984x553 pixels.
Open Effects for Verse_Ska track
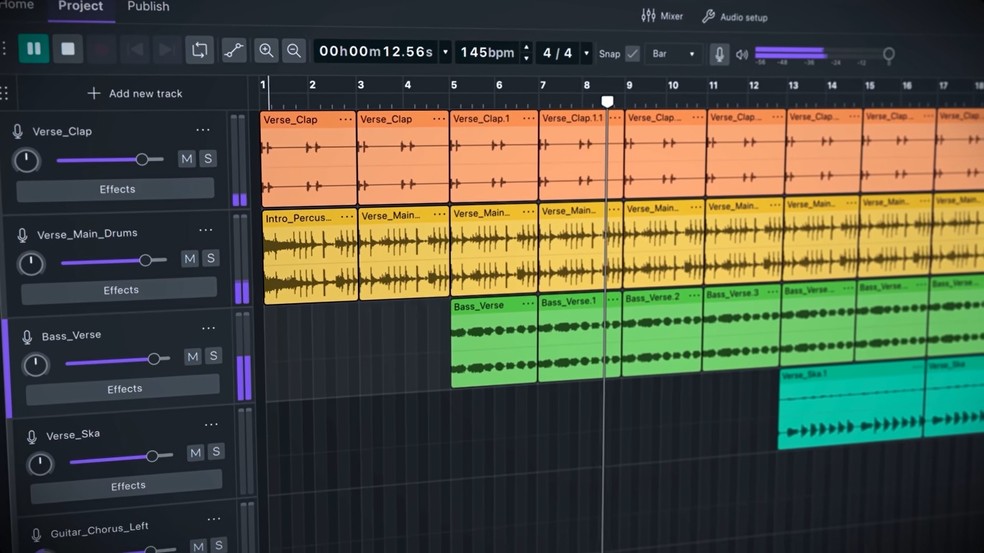pyautogui.click(x=127, y=486)
